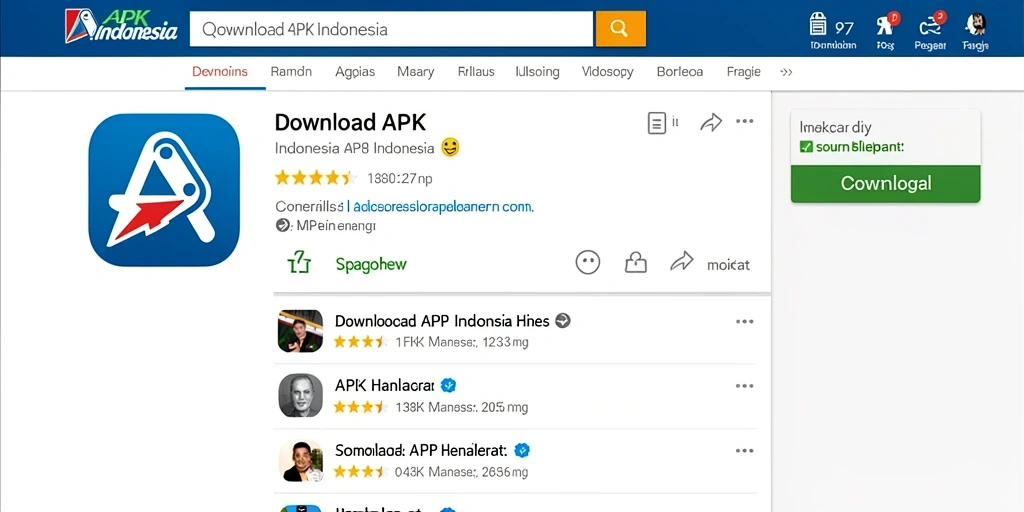Open the user avatar profile icon
1024x512 pixels.
(975, 25)
